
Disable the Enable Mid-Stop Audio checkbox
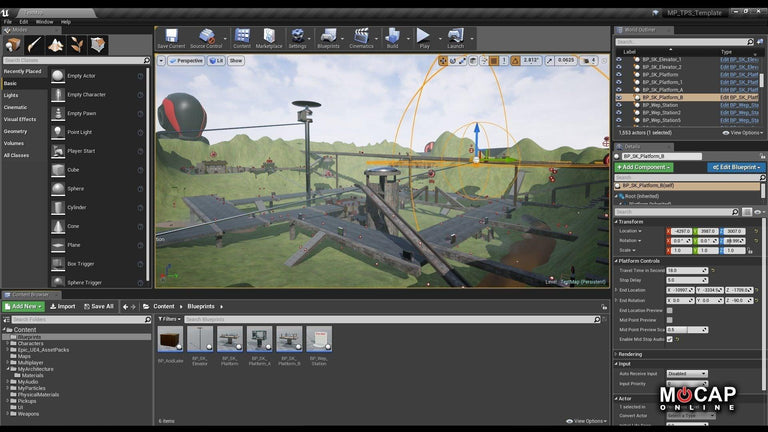(x=670, y=339)
